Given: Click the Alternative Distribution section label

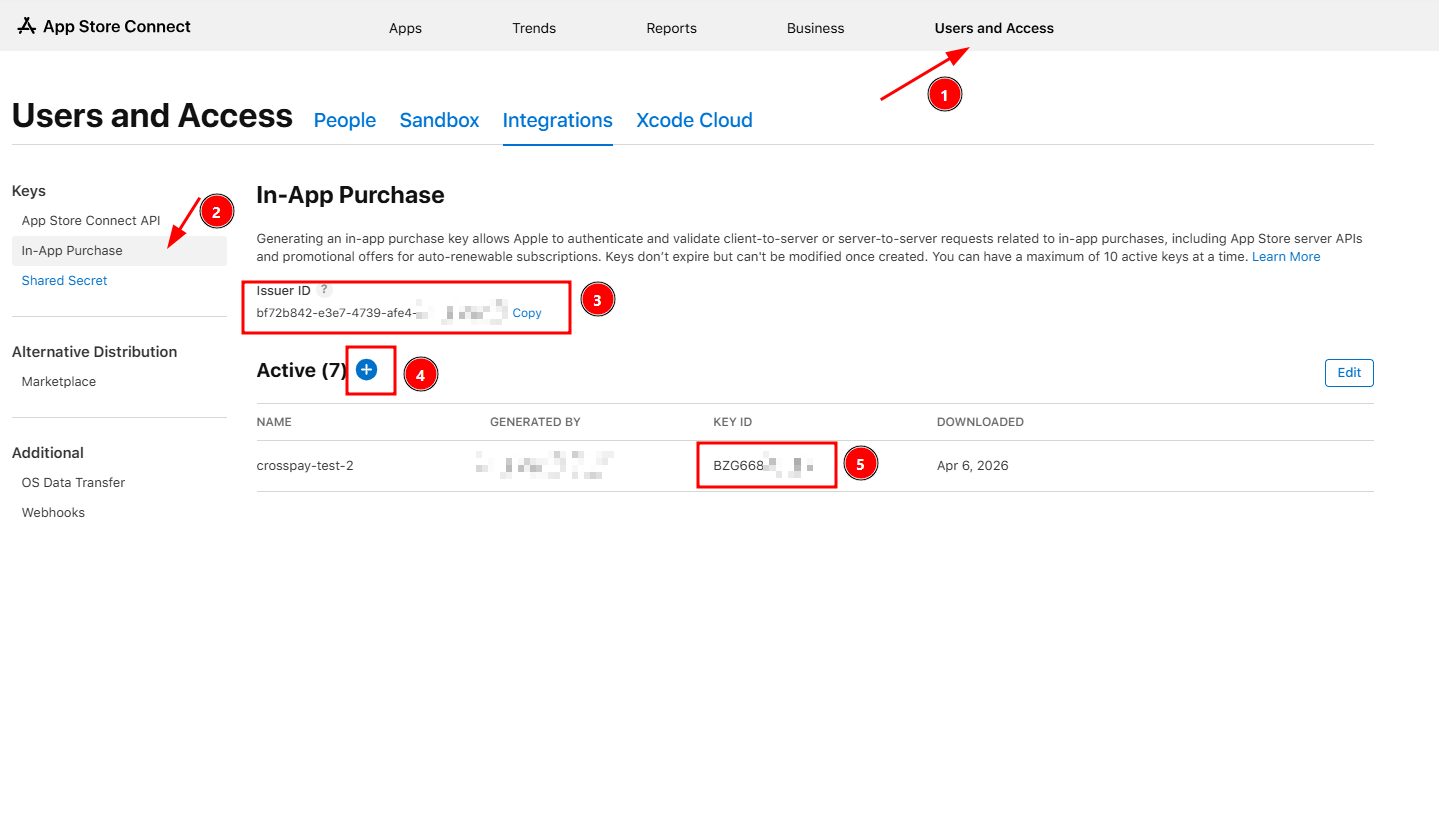Looking at the screenshot, I should 95,352.
